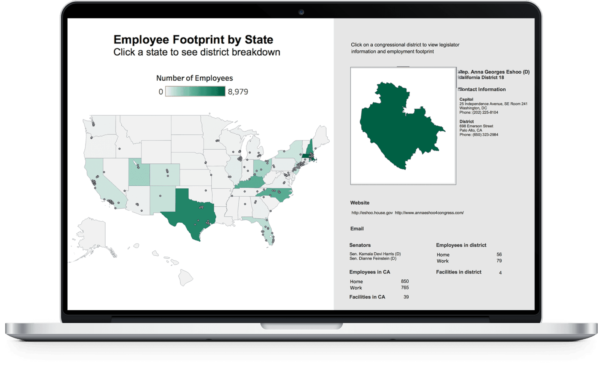
Task: Click the Contact Information heading
Action: [x=482, y=89]
